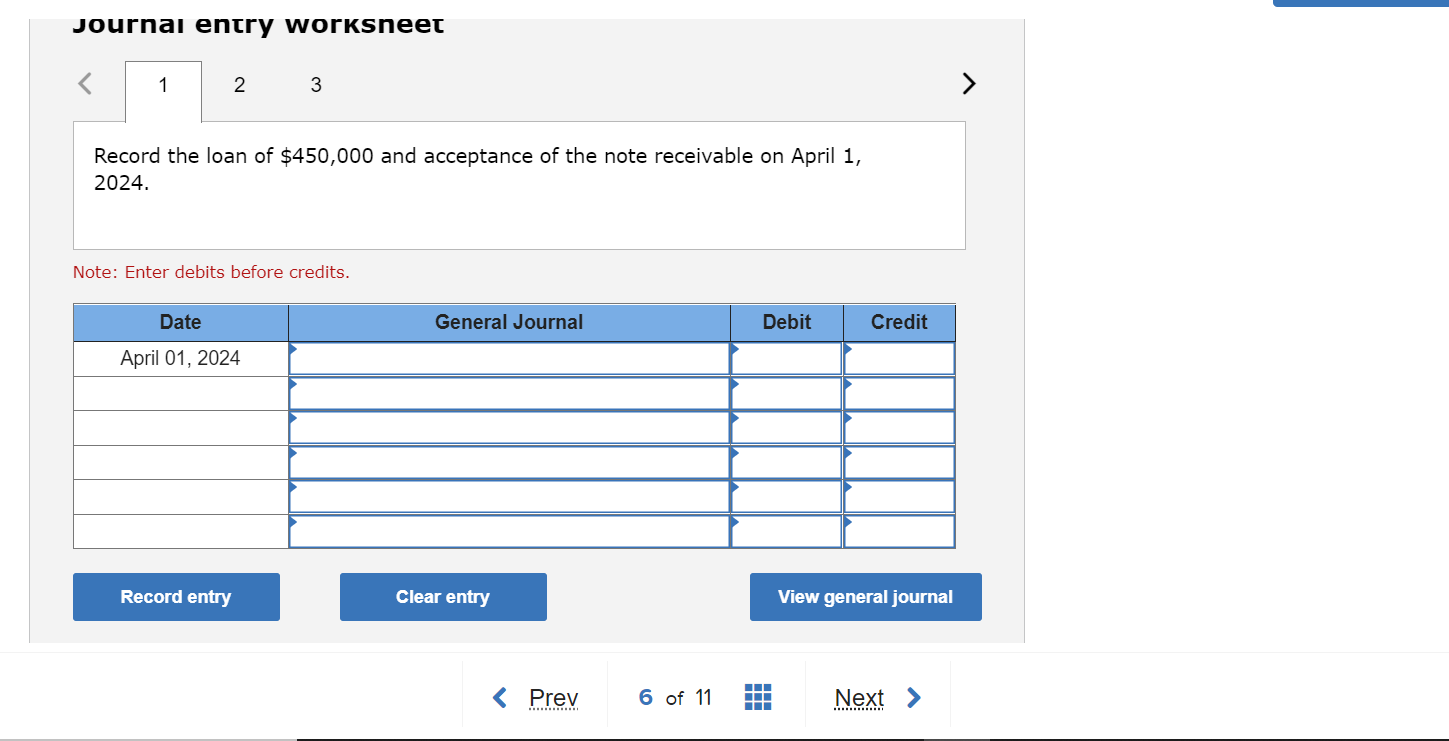Viewport: 1449px width, 741px height.
Task: Open the question grid navigator icon
Action: coord(758,697)
